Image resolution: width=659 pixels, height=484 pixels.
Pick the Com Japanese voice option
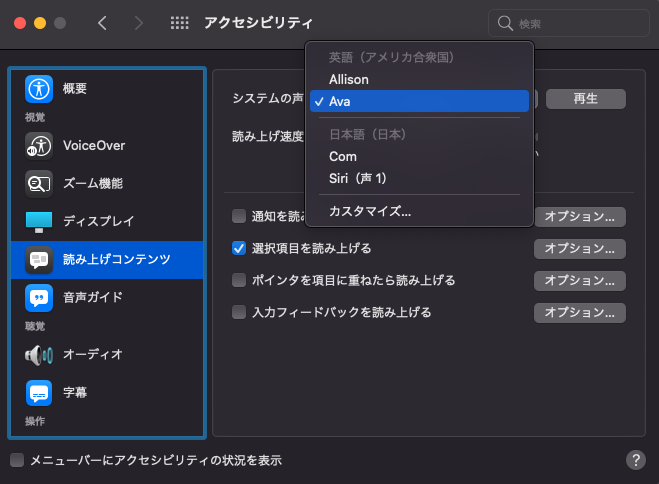tap(342, 157)
